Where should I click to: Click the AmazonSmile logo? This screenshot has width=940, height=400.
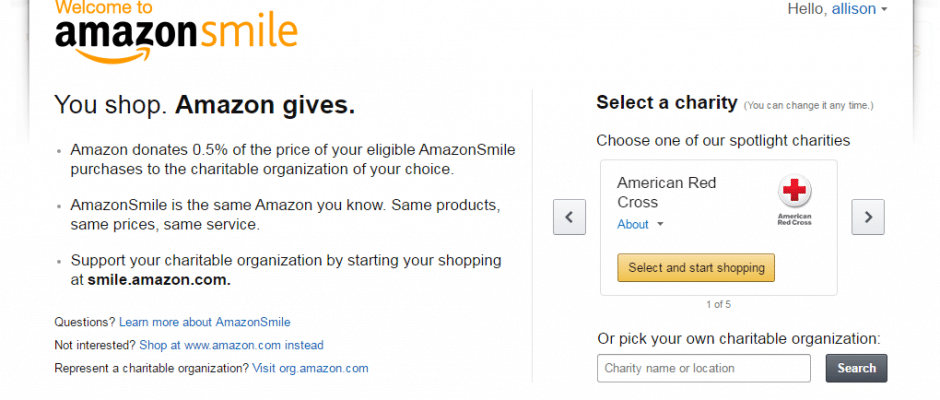click(x=176, y=36)
